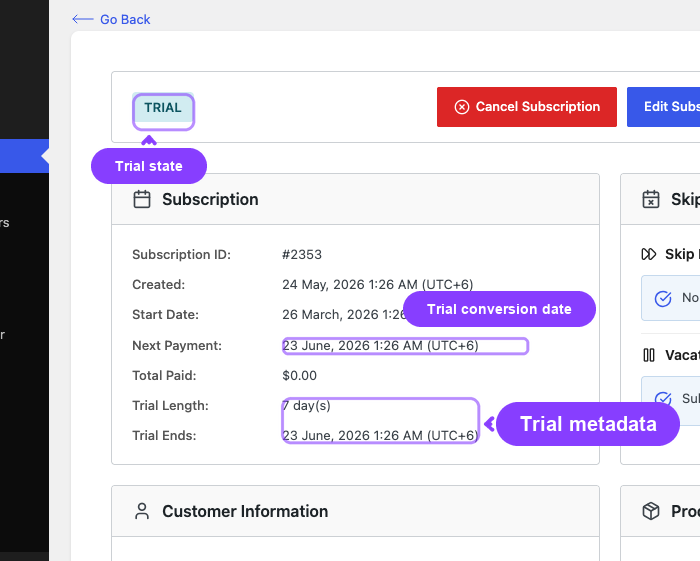Select the highlighted blue sidebar menu item
Viewport: 700px width, 561px height.
click(24, 156)
